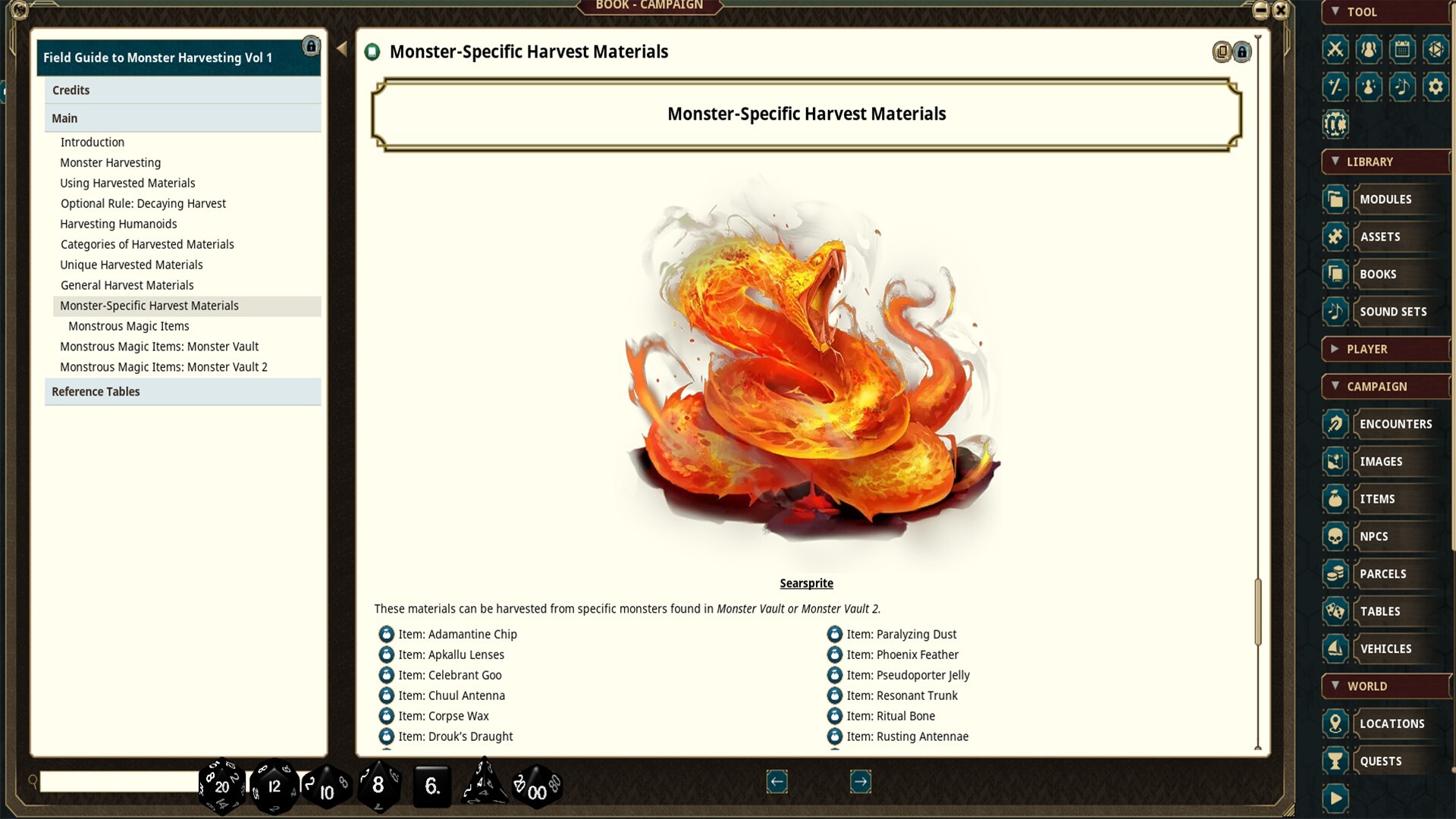Open the Combat Tracker tool

tap(1335, 49)
